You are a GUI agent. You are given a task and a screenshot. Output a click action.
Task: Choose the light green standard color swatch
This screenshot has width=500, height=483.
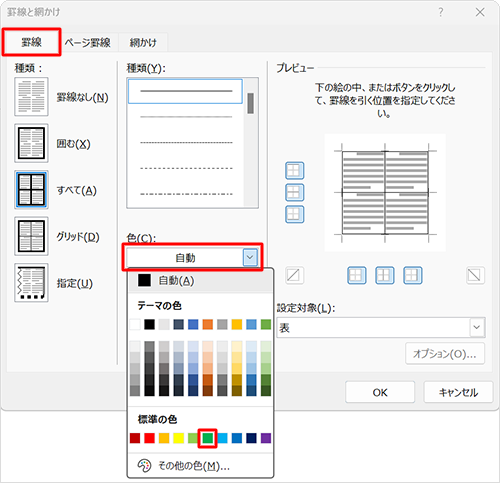tap(193, 438)
